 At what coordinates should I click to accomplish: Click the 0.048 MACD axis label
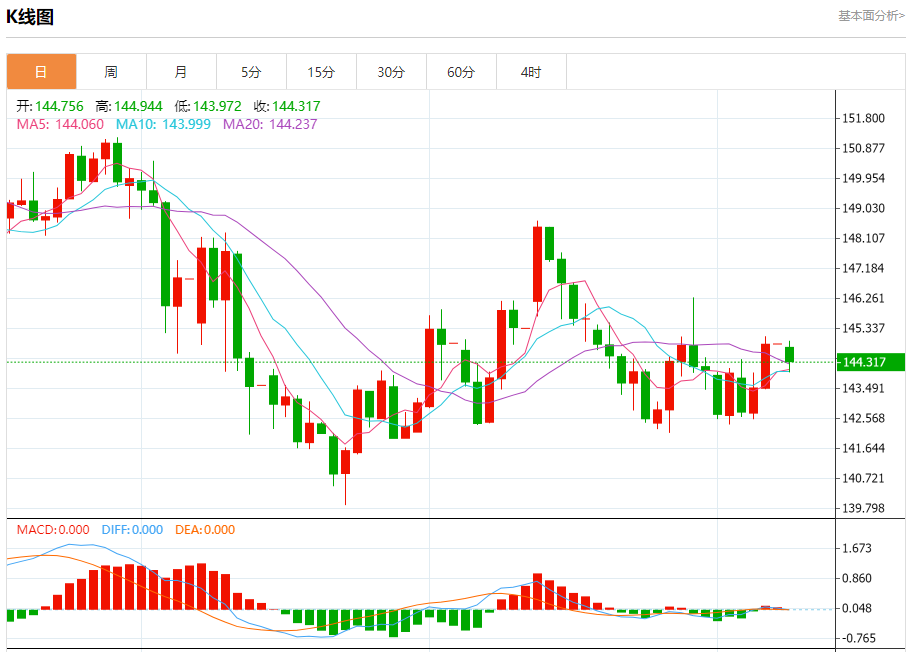[857, 608]
